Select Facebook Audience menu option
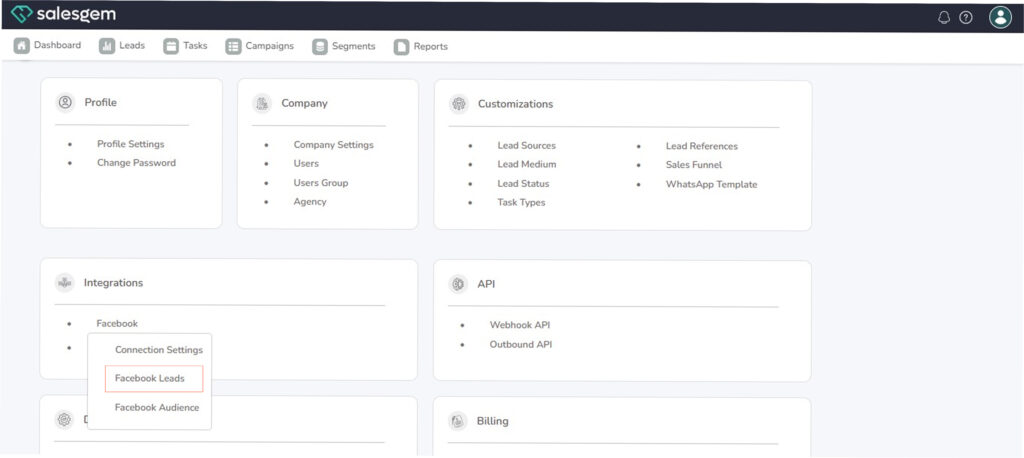The image size is (1024, 458). click(157, 408)
